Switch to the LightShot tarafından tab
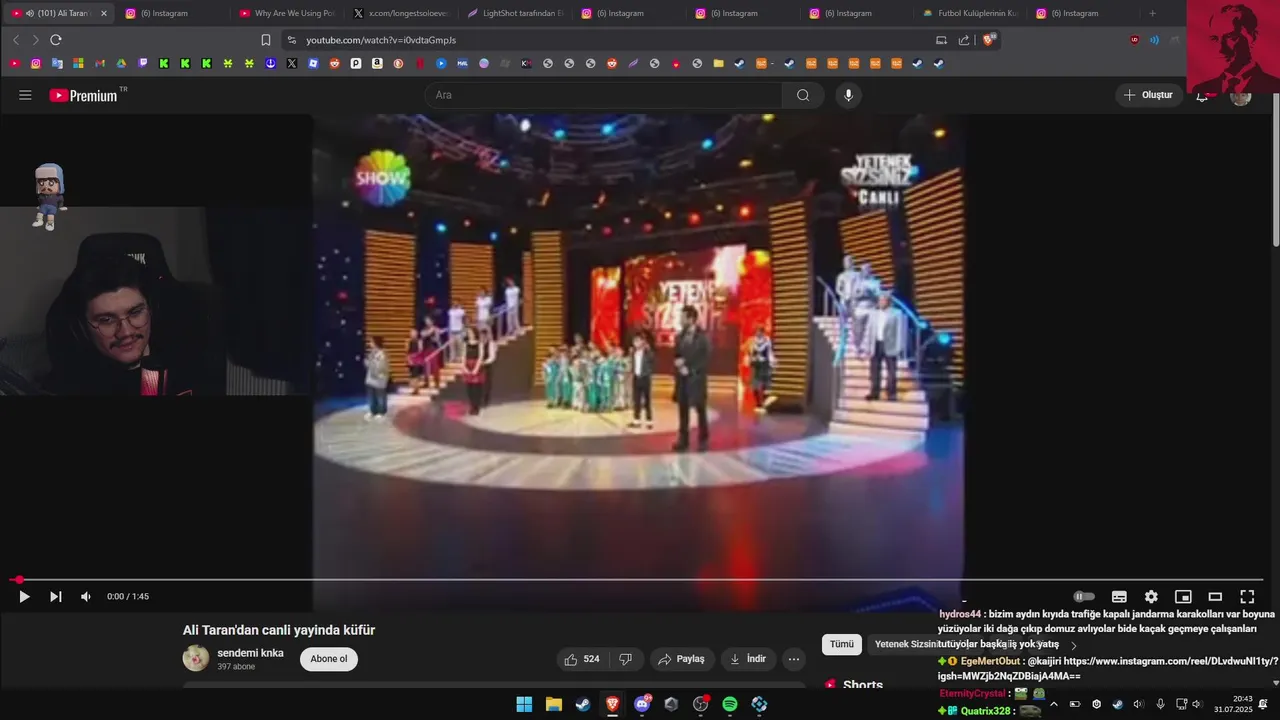1280x720 pixels. pos(514,13)
